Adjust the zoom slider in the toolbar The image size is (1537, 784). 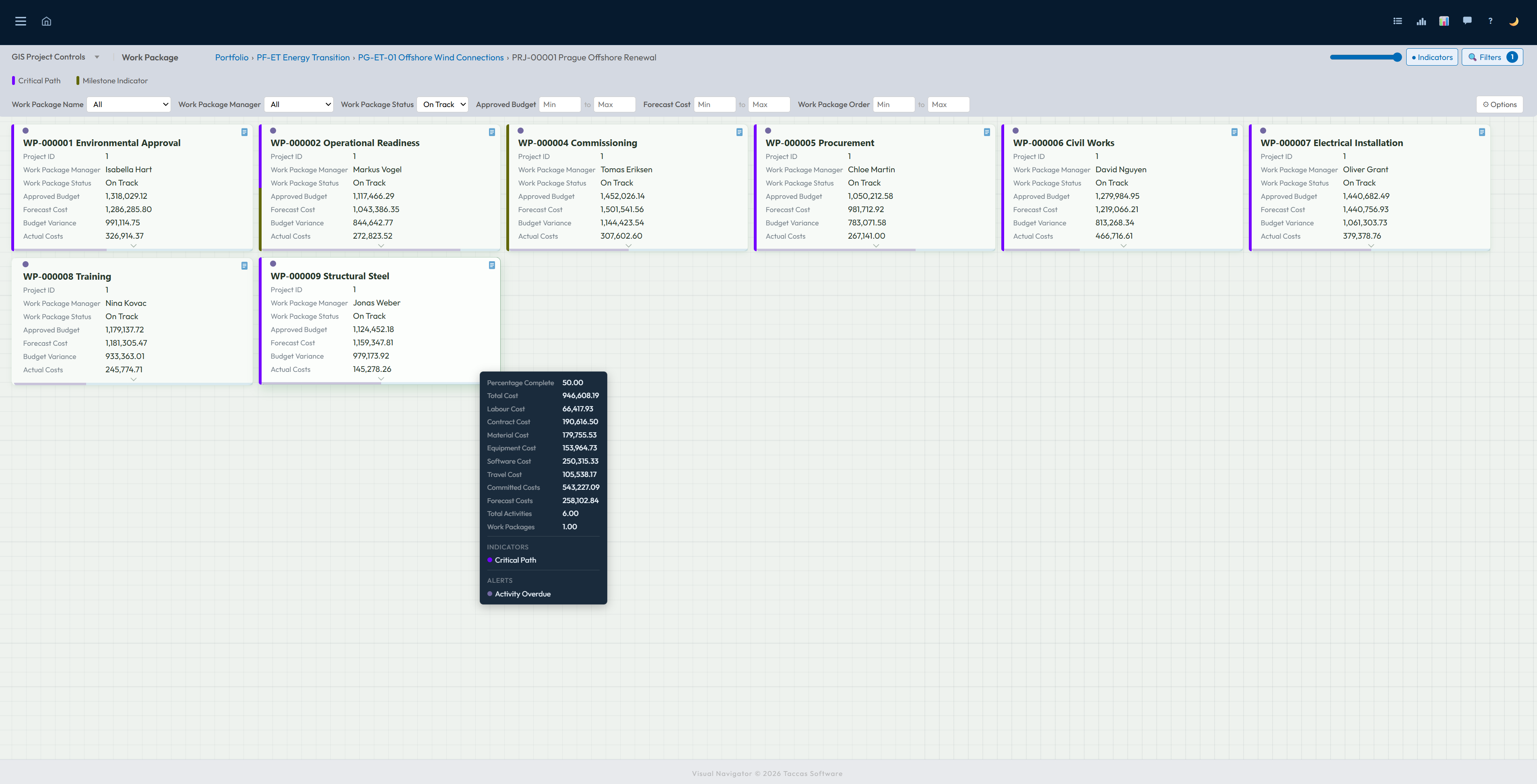pos(1366,57)
